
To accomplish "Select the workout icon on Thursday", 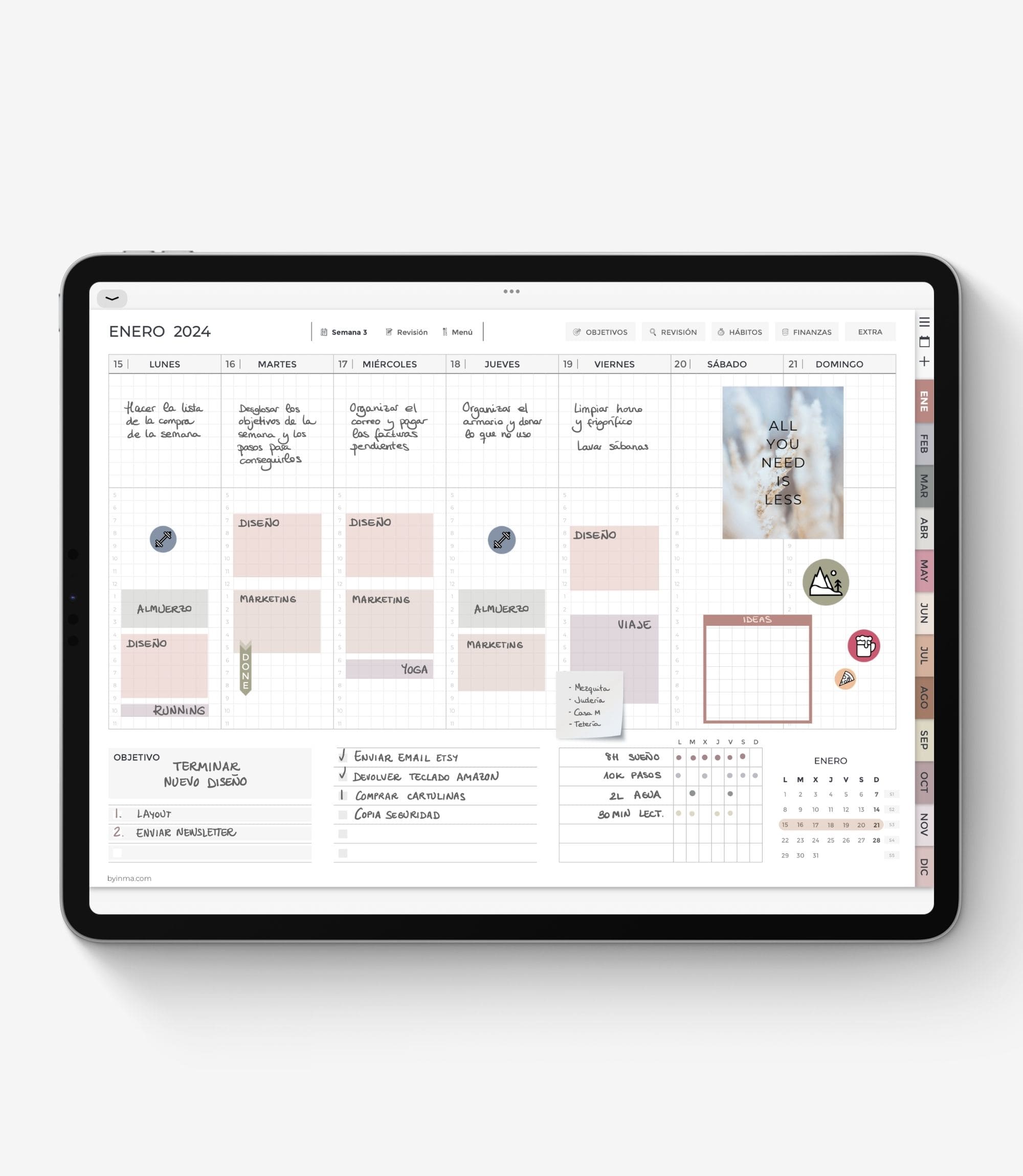I will [501, 539].
